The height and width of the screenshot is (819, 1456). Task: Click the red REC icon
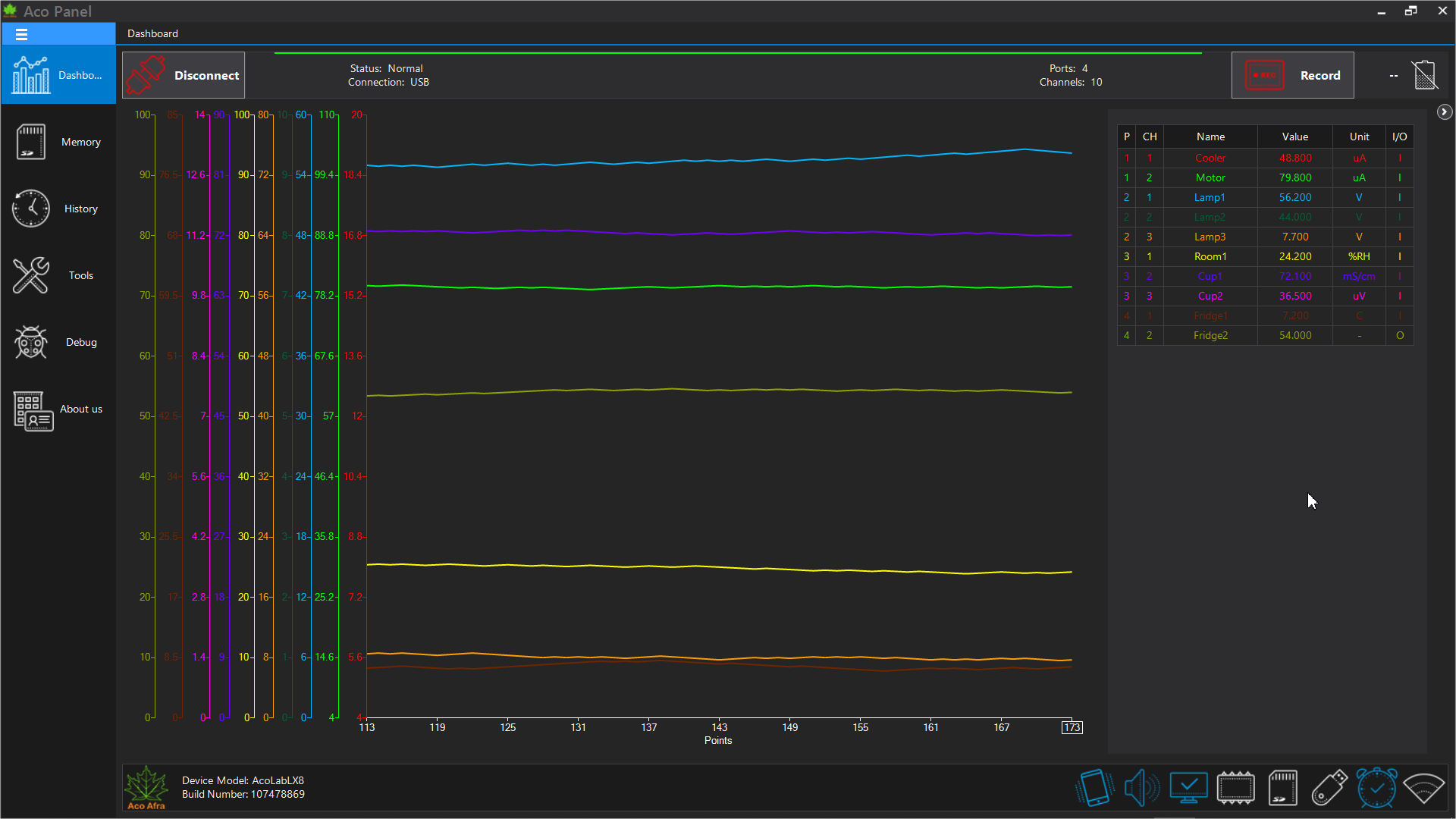tap(1264, 75)
